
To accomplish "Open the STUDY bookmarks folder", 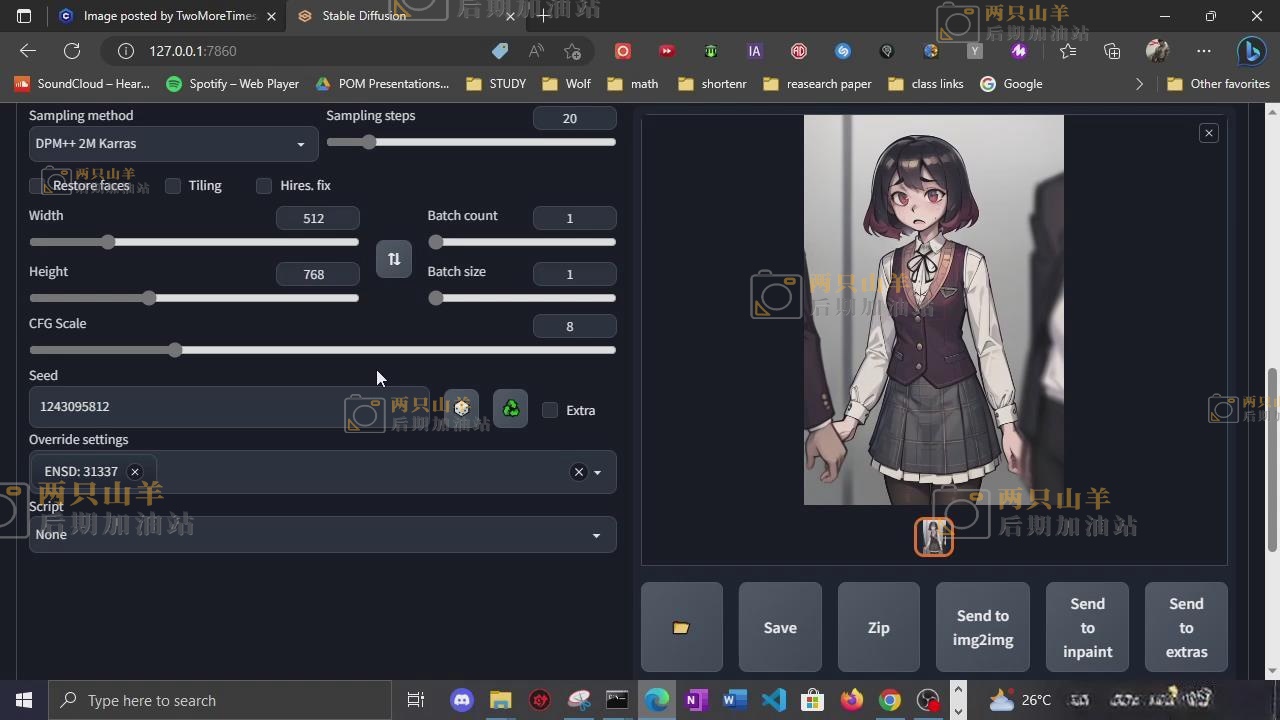I will click(x=497, y=84).
